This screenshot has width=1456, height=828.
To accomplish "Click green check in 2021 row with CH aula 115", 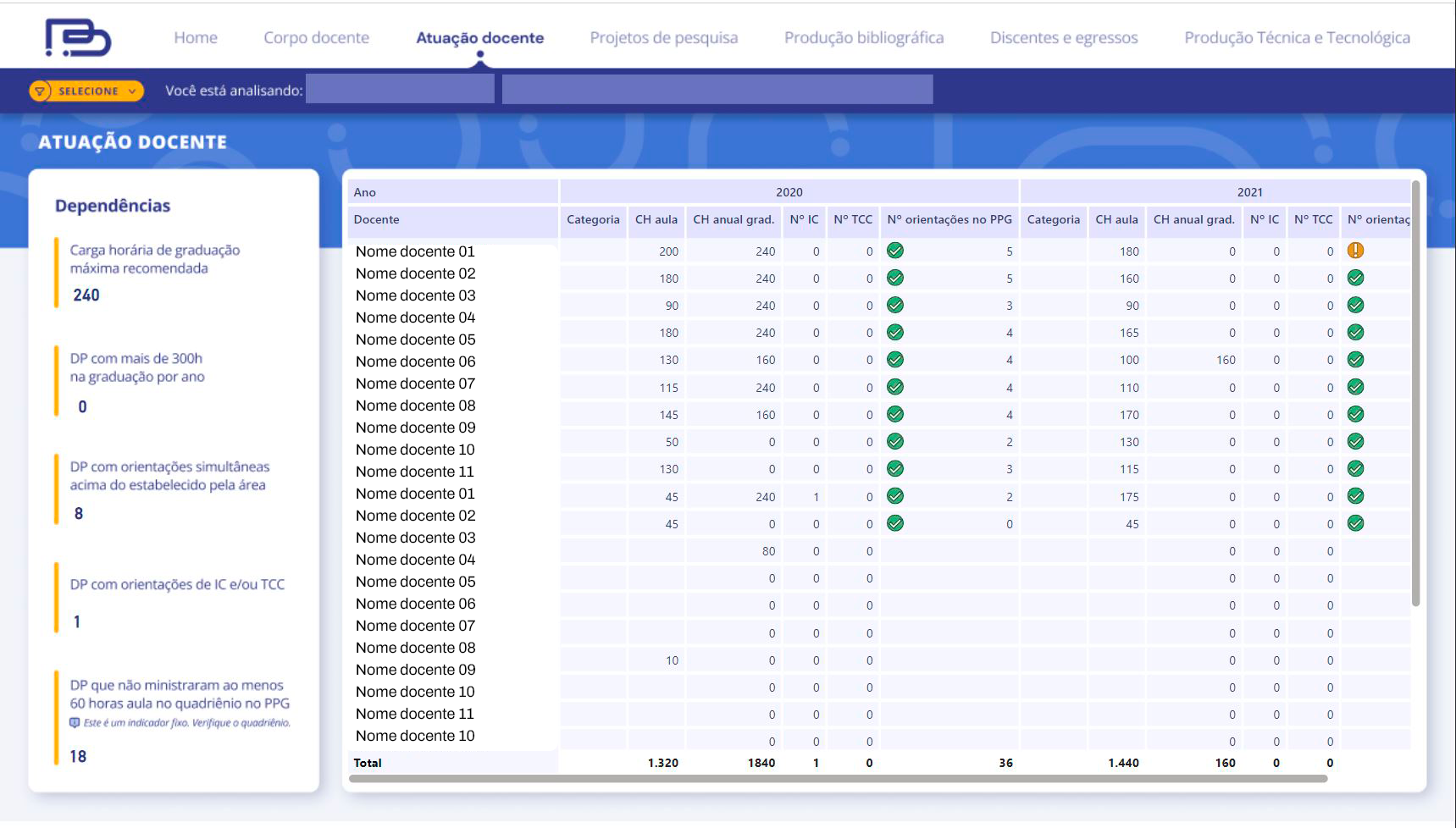I will (x=1355, y=468).
